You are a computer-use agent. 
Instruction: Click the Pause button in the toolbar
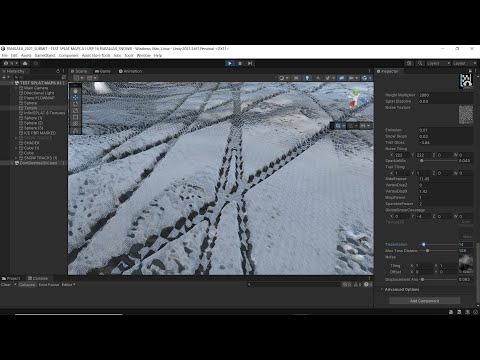tap(240, 63)
